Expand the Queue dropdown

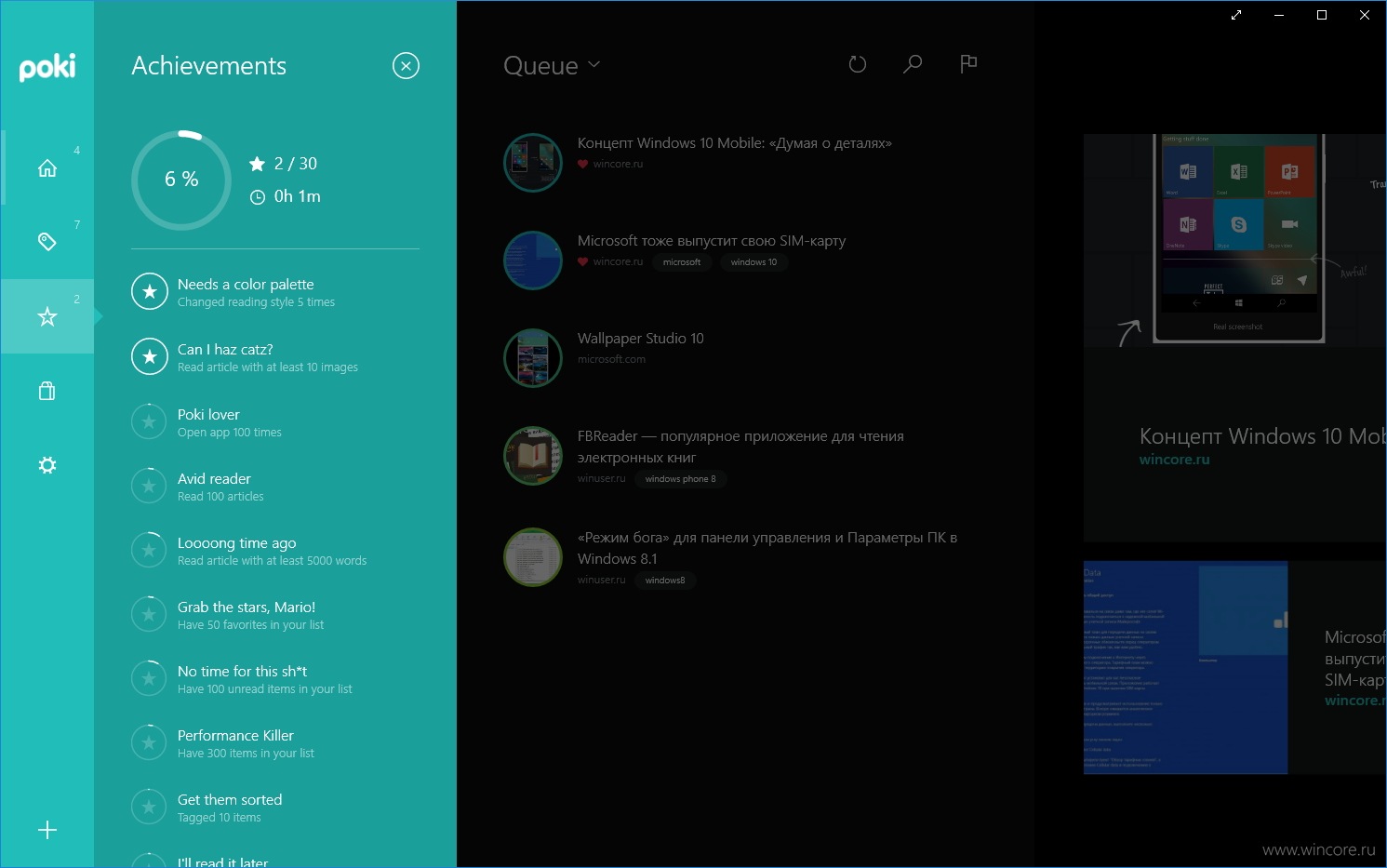[x=552, y=66]
